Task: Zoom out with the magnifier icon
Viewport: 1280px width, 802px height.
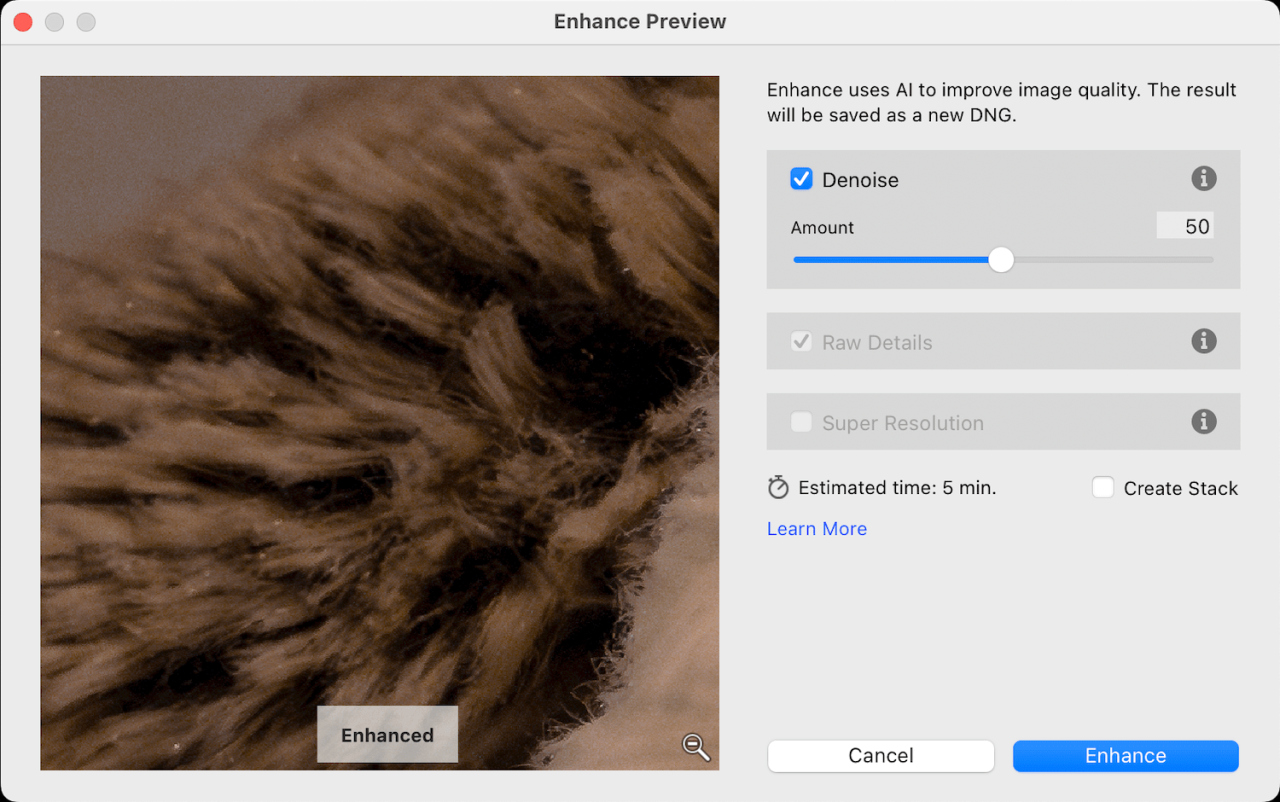Action: pyautogui.click(x=696, y=746)
